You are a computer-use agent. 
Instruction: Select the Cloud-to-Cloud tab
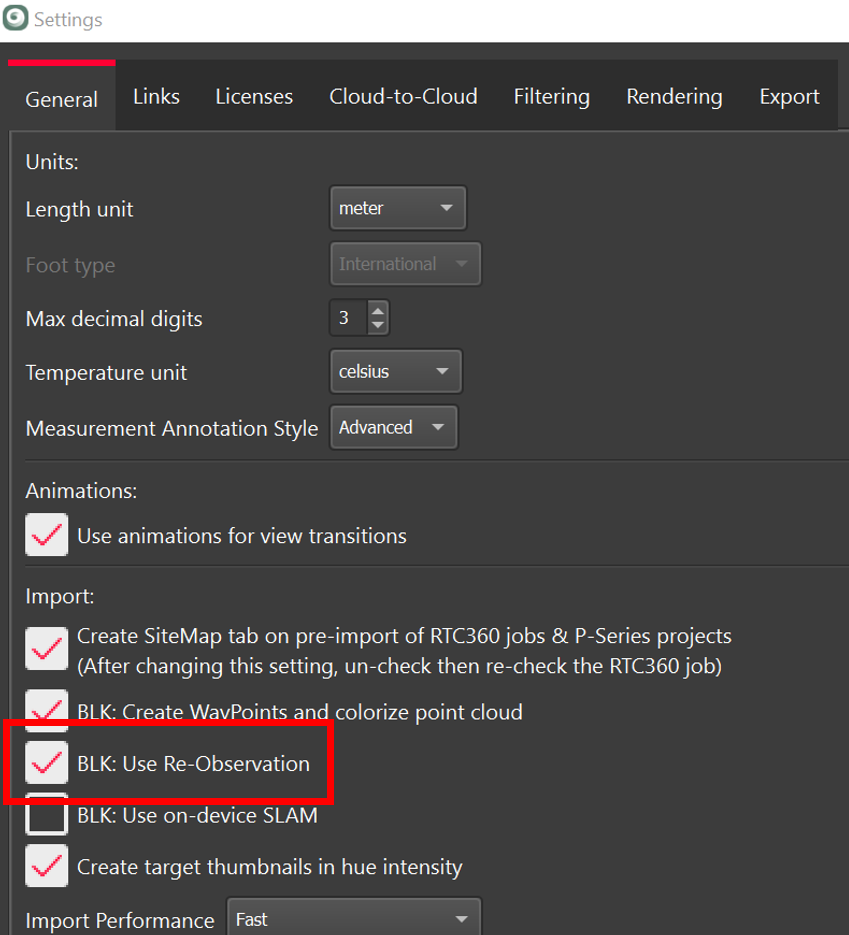(403, 97)
